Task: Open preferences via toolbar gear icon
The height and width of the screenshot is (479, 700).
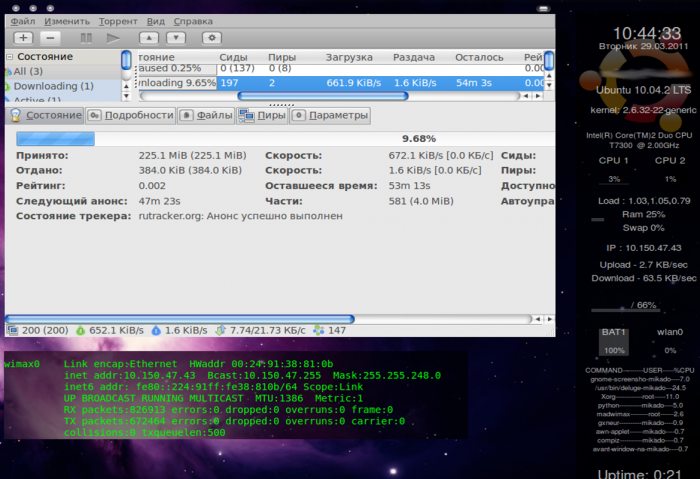Action: (x=211, y=38)
